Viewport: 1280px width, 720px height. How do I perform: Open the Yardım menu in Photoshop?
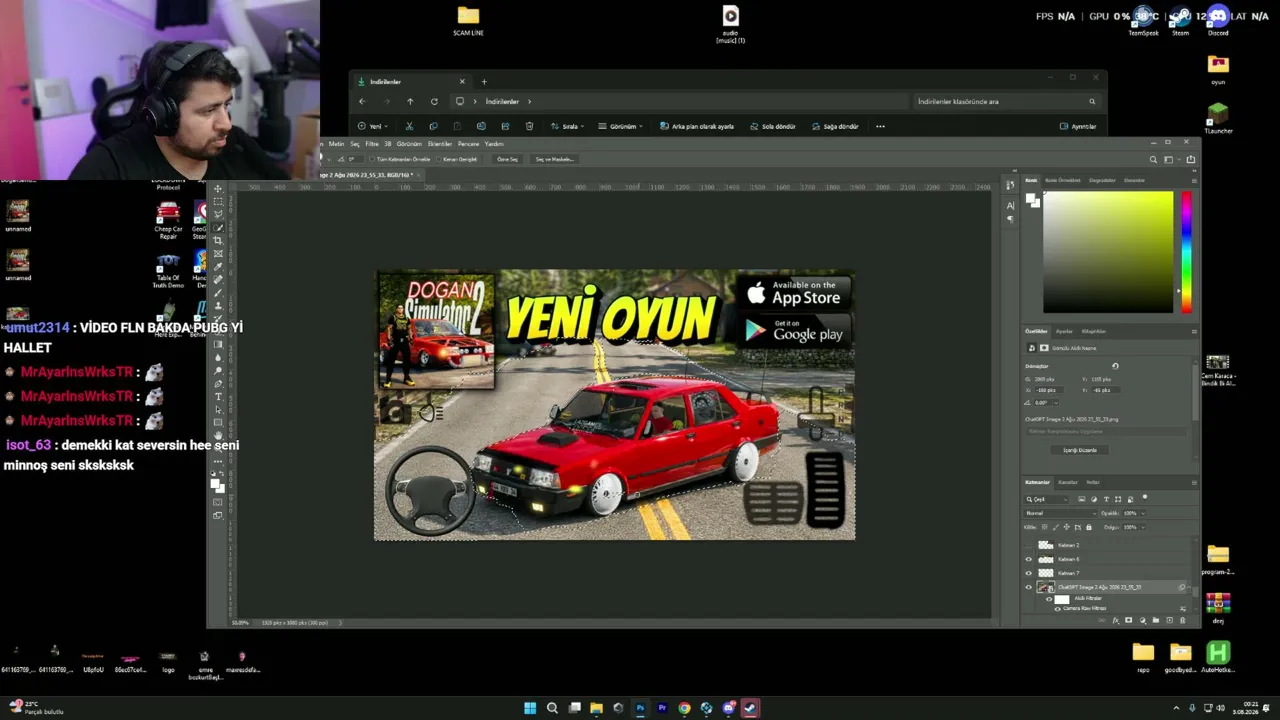[x=494, y=144]
